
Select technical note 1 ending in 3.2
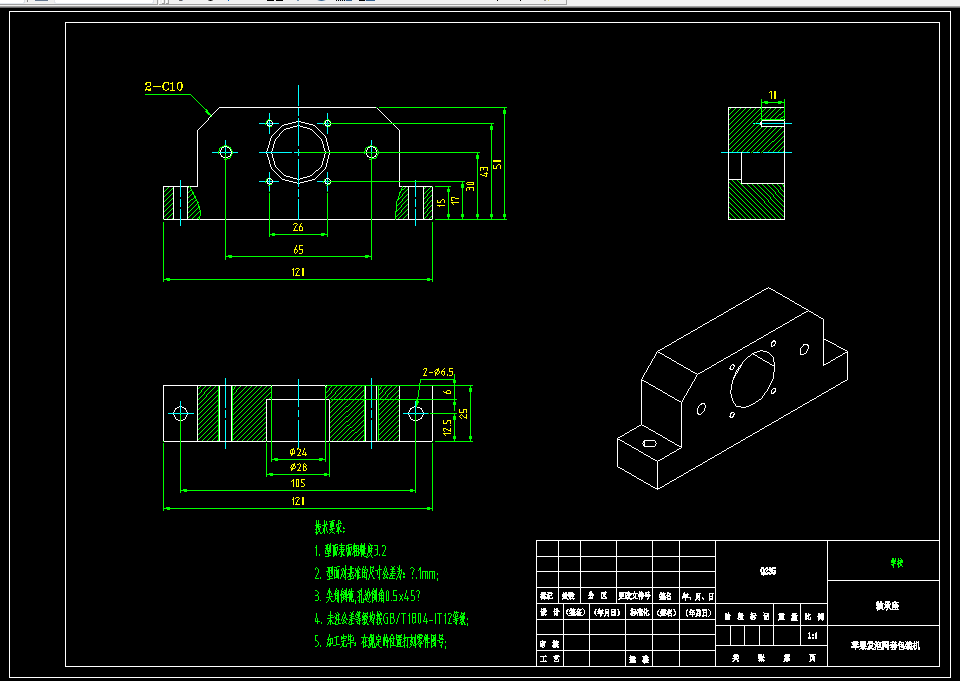(351, 551)
